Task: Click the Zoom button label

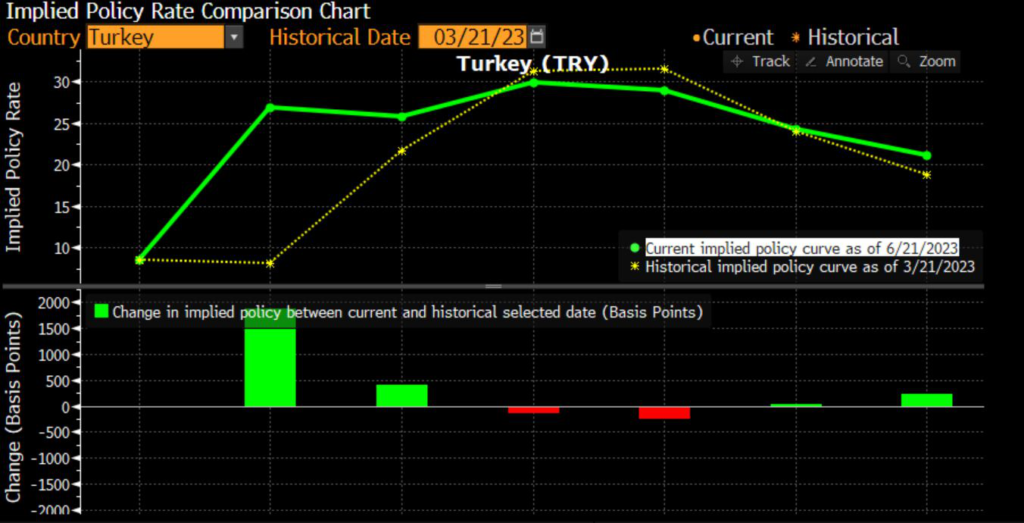Action: coord(937,62)
